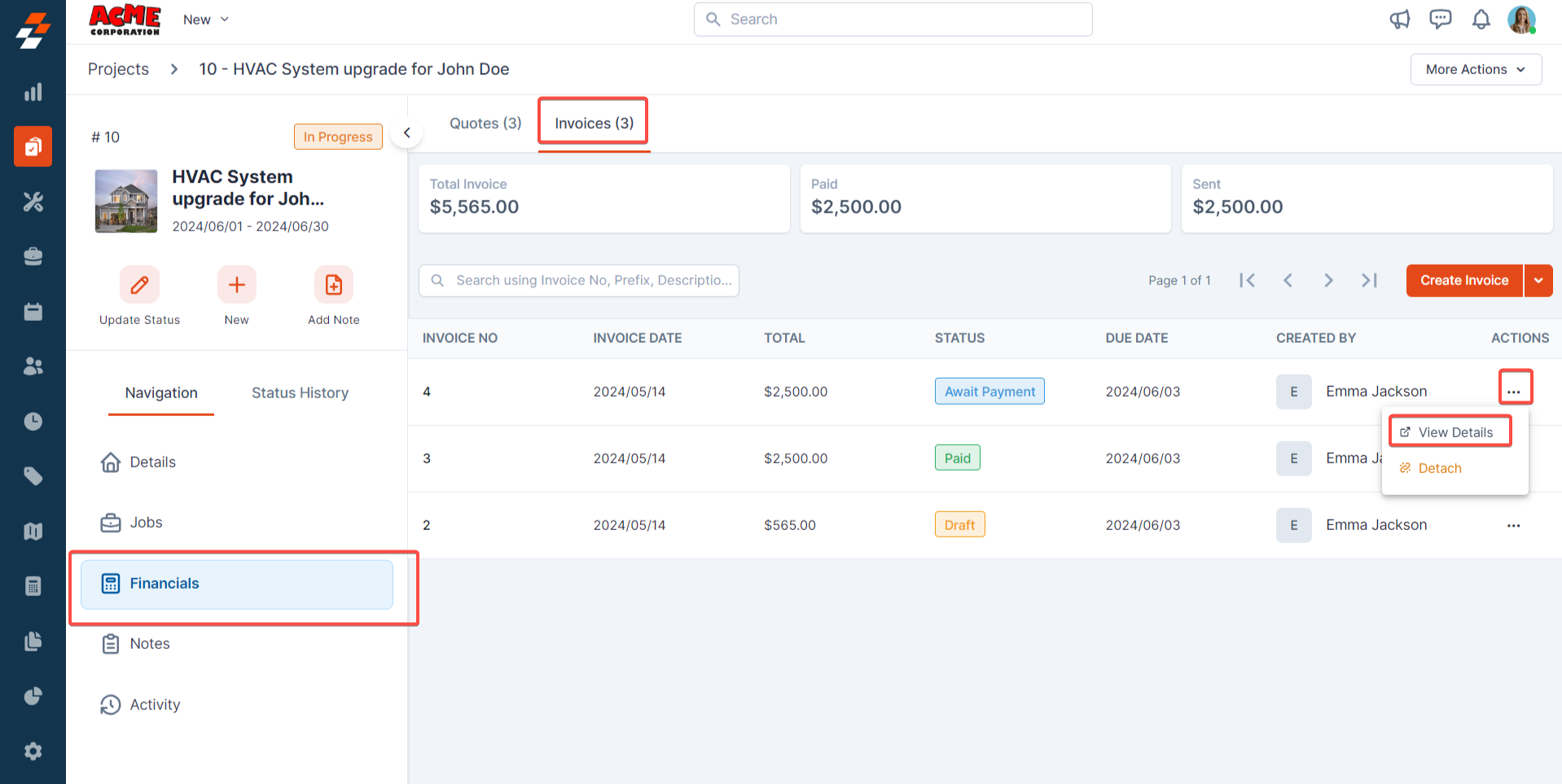The image size is (1562, 784).
Task: Click the Add Note icon
Action: pos(333,285)
